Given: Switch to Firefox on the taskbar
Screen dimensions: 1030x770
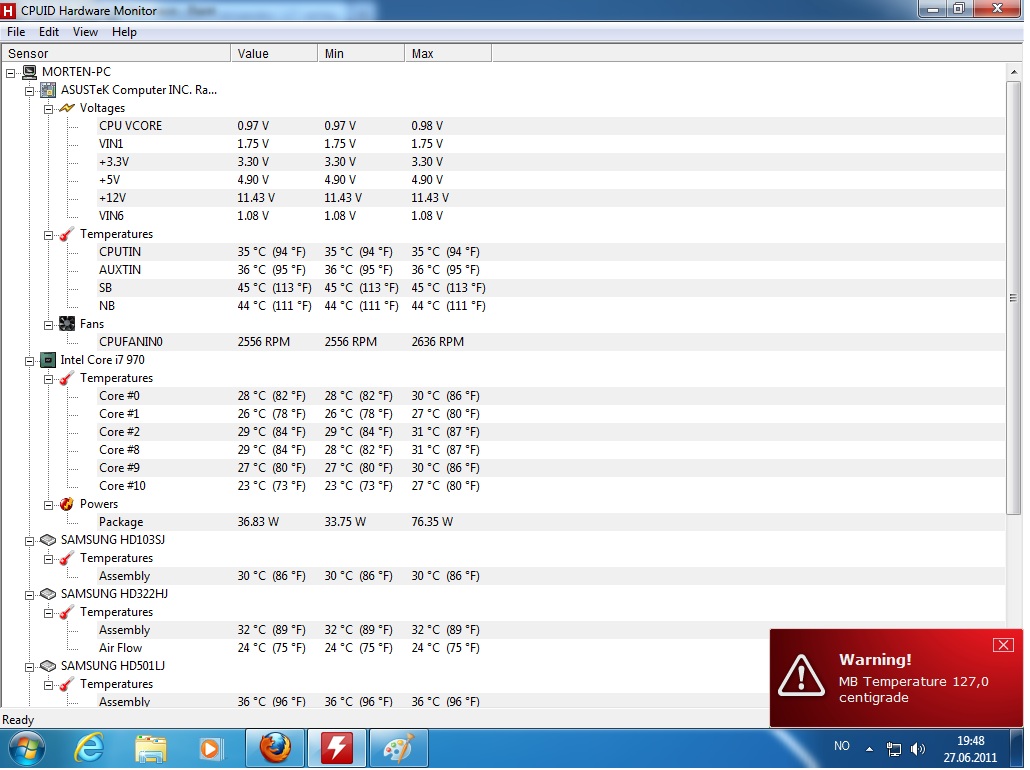Looking at the screenshot, I should (x=275, y=748).
